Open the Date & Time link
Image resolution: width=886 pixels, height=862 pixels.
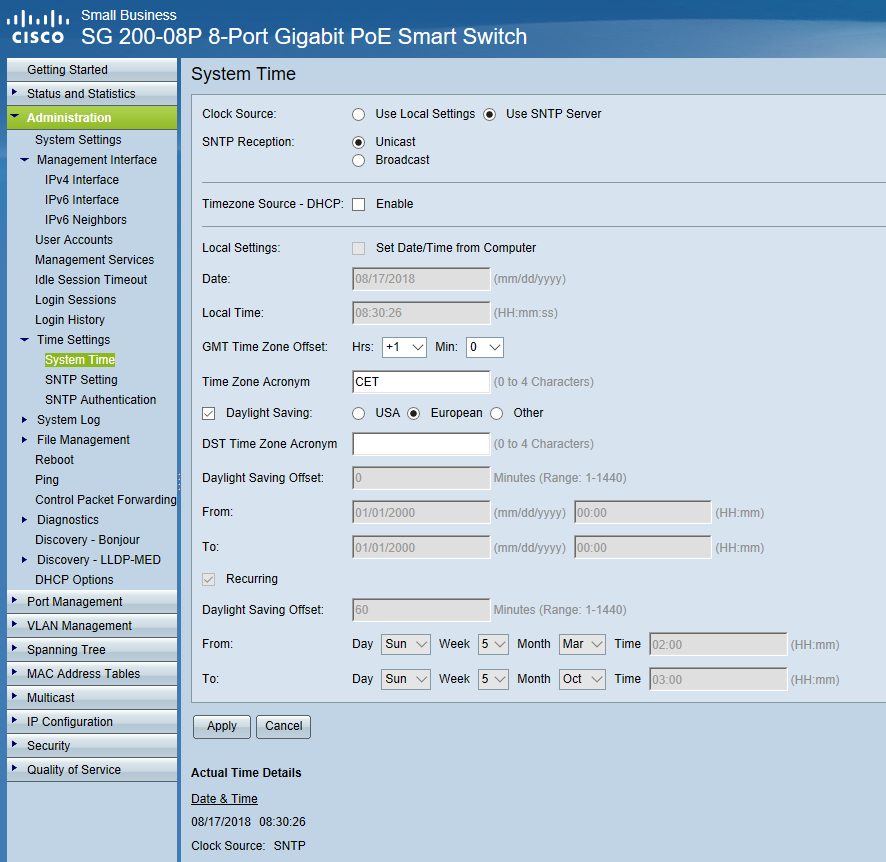tap(224, 799)
